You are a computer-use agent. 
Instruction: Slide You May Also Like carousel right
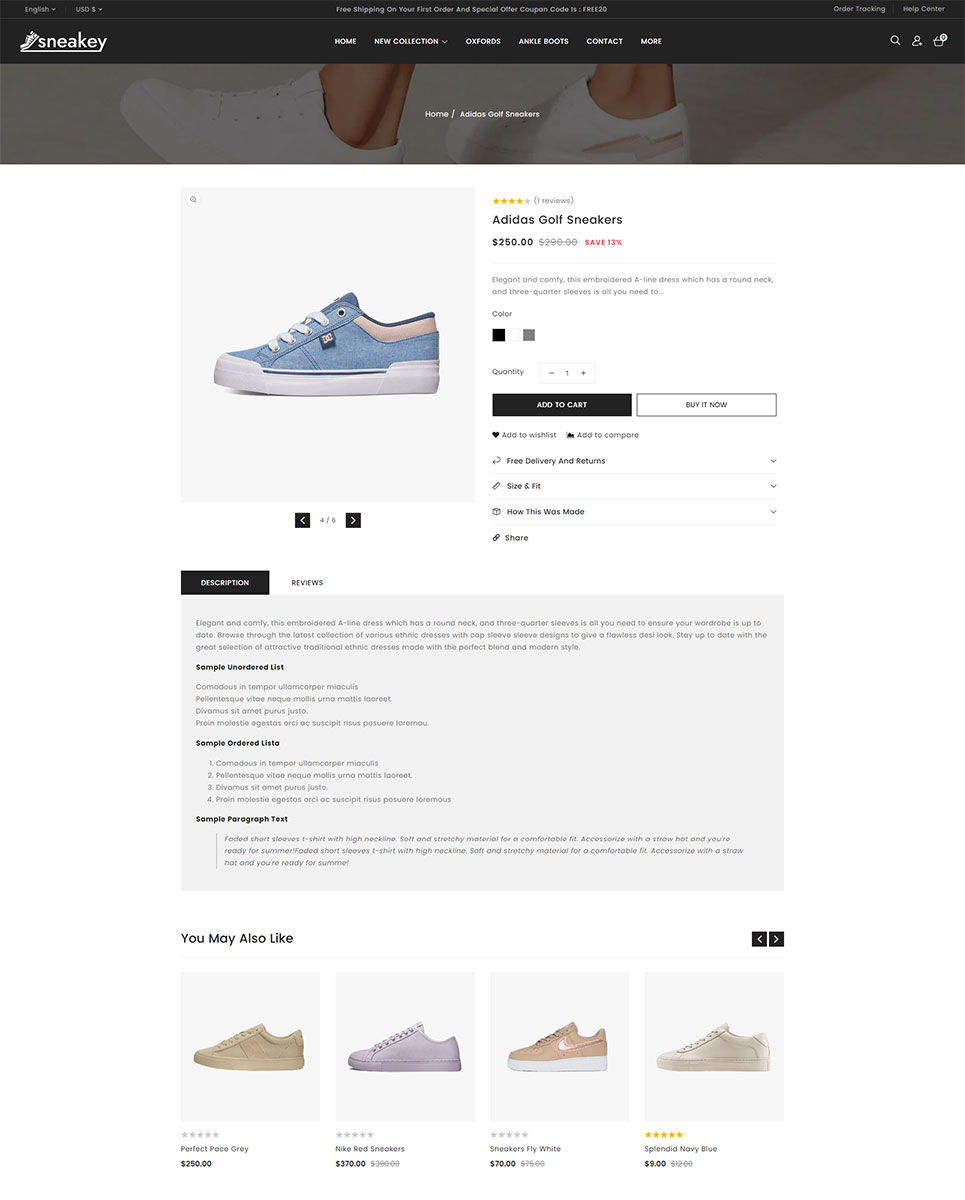click(777, 939)
